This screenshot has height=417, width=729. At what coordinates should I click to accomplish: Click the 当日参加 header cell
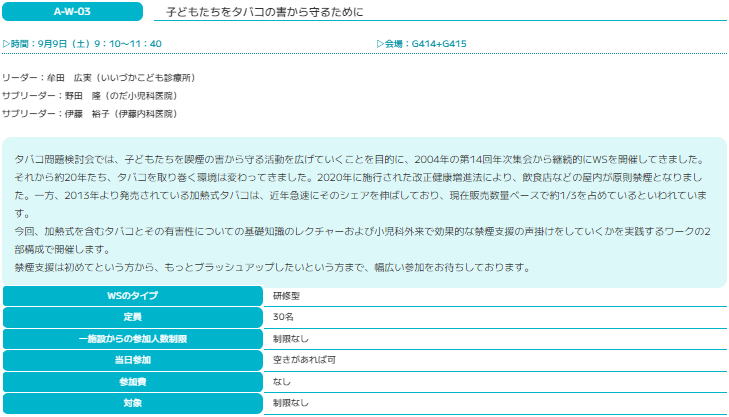coord(132,360)
